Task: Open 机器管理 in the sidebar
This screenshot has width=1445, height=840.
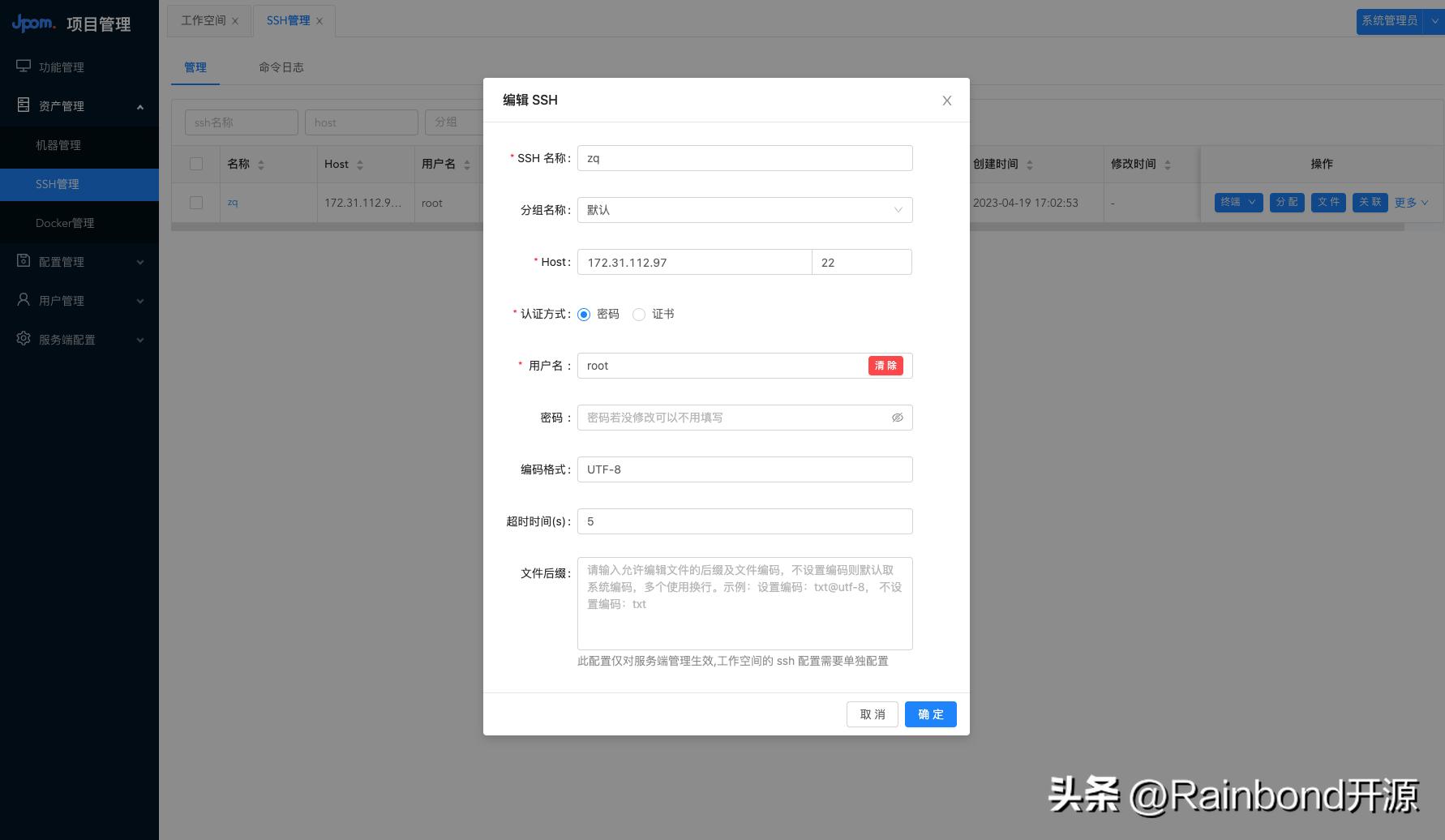Action: (58, 145)
